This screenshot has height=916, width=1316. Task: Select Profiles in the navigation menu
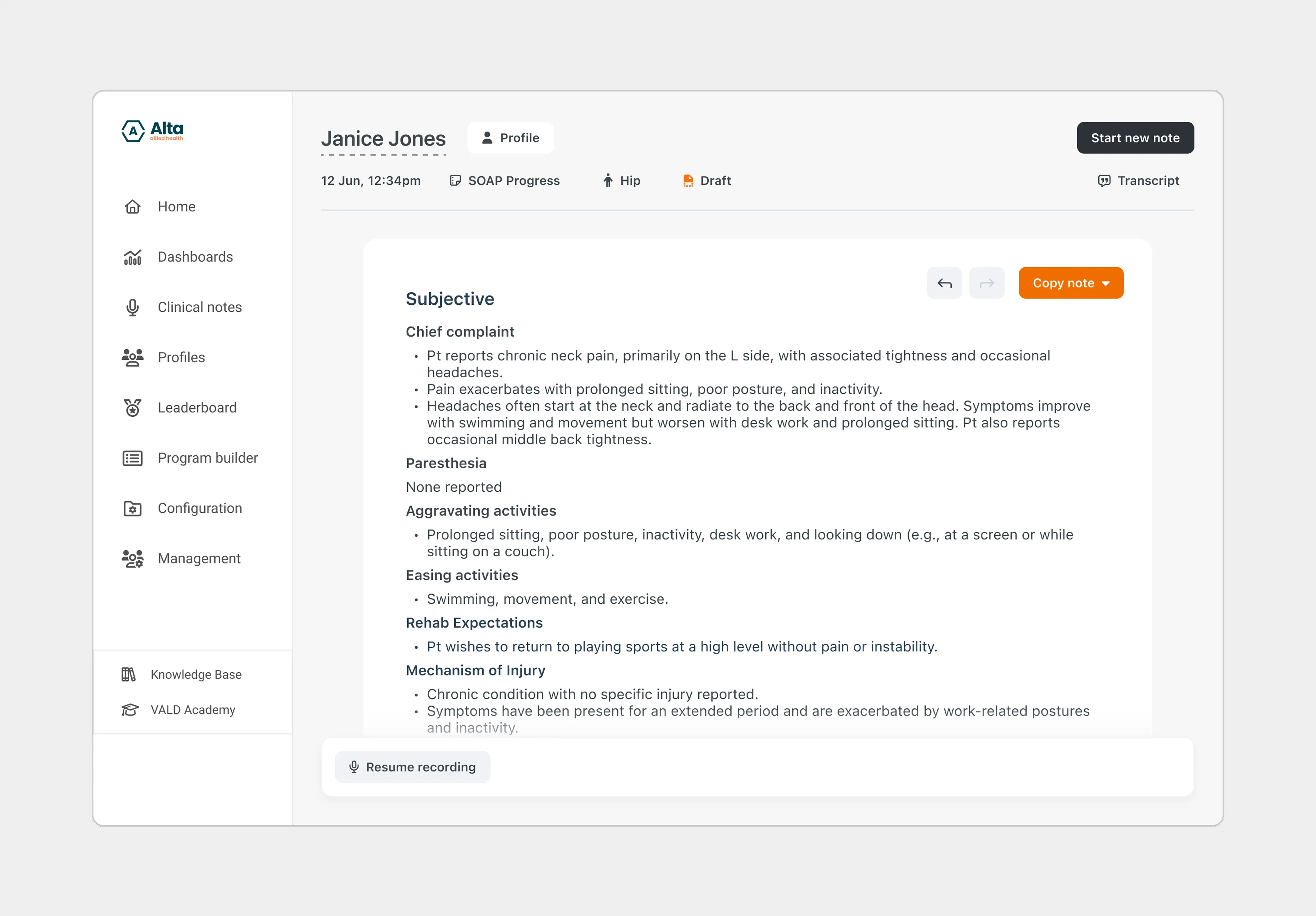pyautogui.click(x=180, y=357)
